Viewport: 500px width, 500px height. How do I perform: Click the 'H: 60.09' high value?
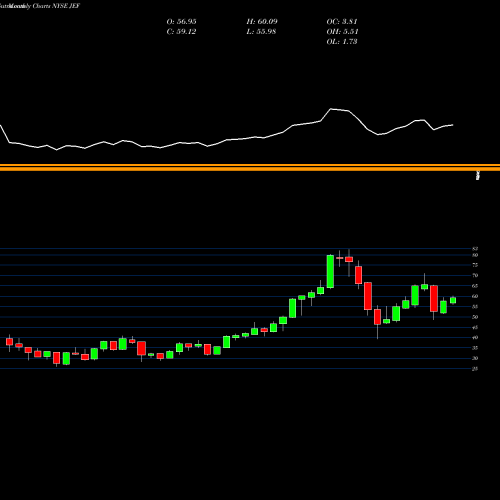(x=262, y=22)
